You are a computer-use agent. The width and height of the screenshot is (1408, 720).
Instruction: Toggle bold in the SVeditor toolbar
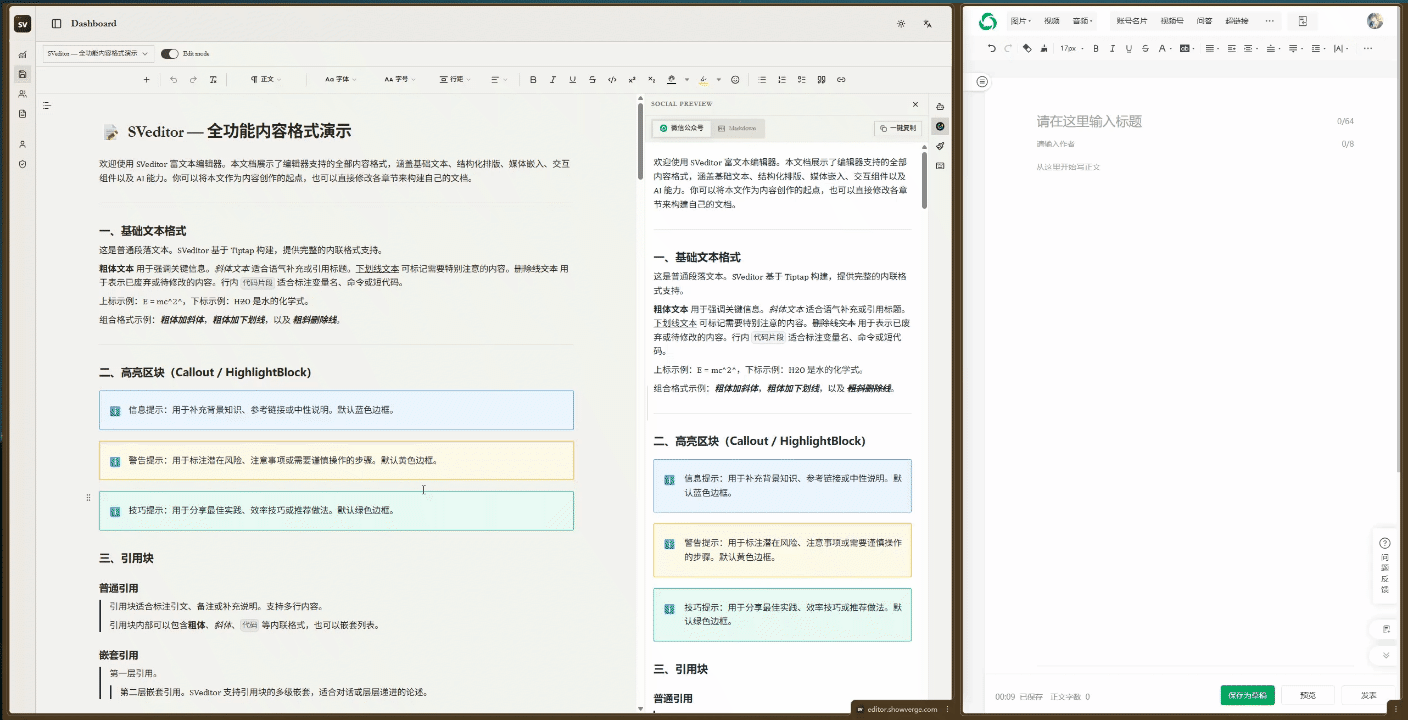(533, 79)
